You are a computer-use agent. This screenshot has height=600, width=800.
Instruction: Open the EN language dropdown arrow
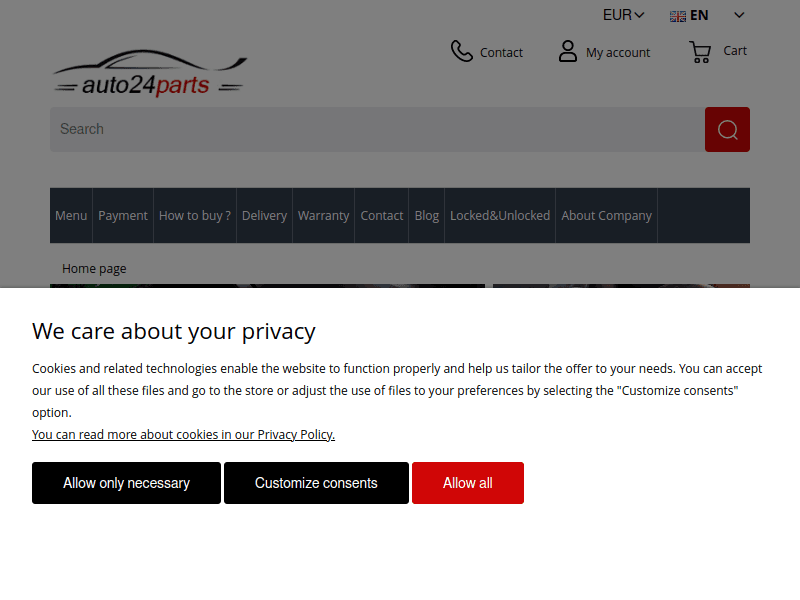tap(739, 15)
